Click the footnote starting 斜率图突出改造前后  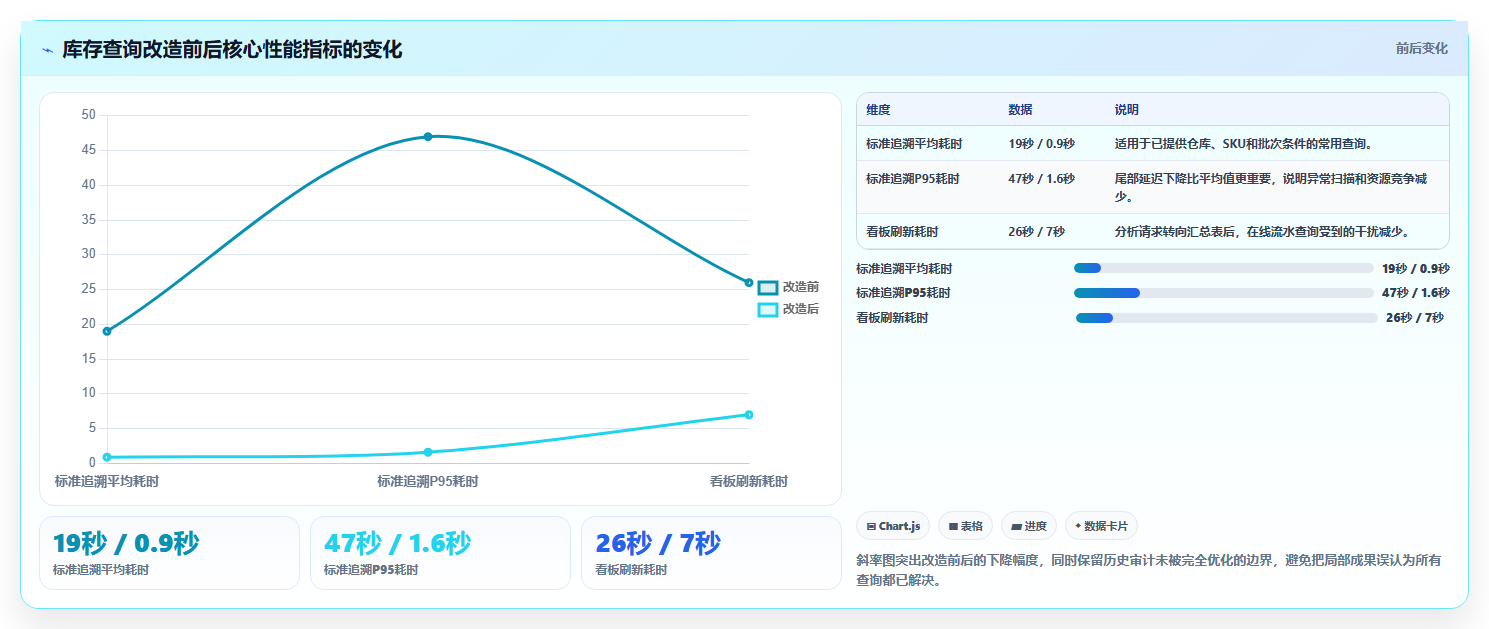coord(1149,570)
